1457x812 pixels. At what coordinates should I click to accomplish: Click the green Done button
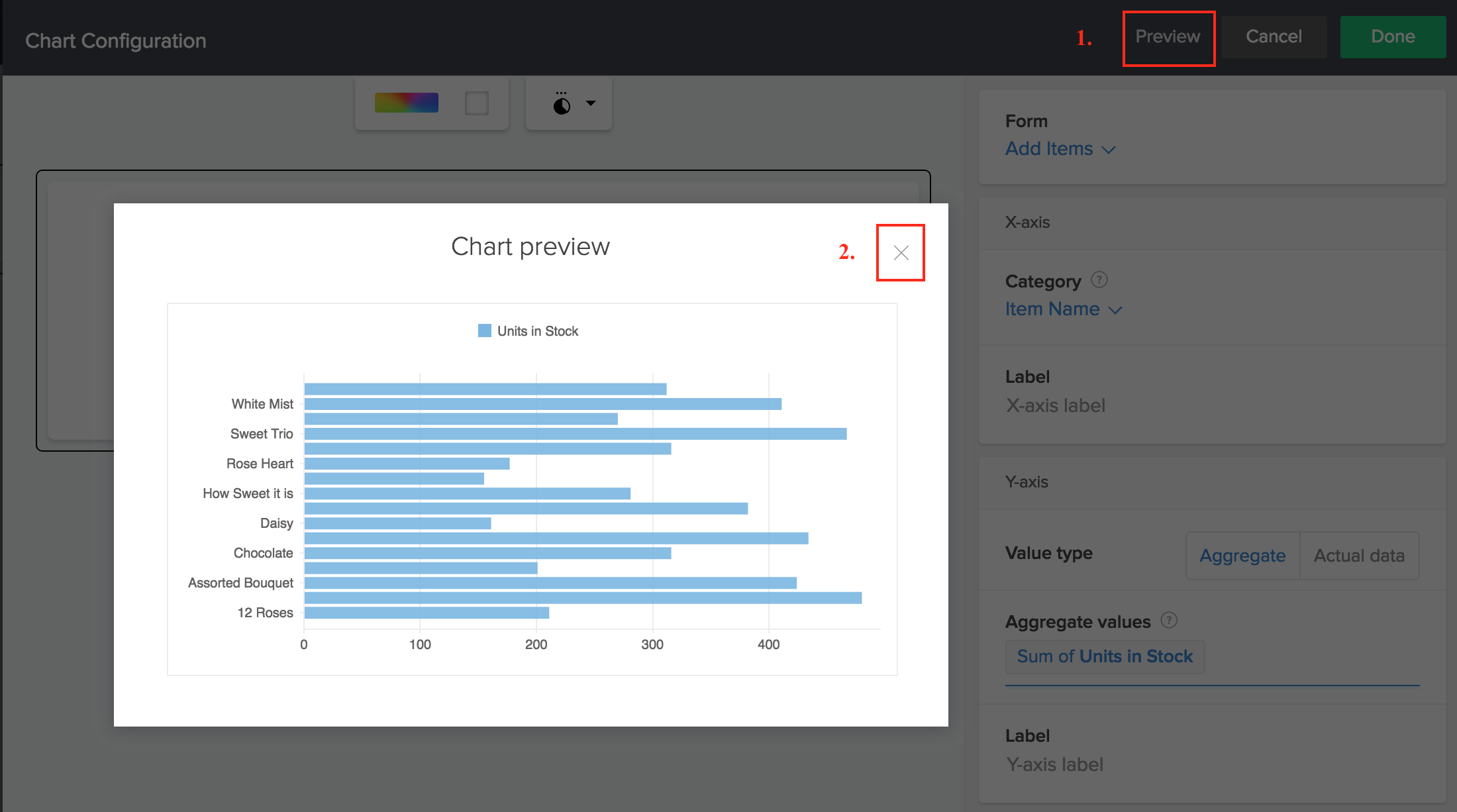point(1392,37)
